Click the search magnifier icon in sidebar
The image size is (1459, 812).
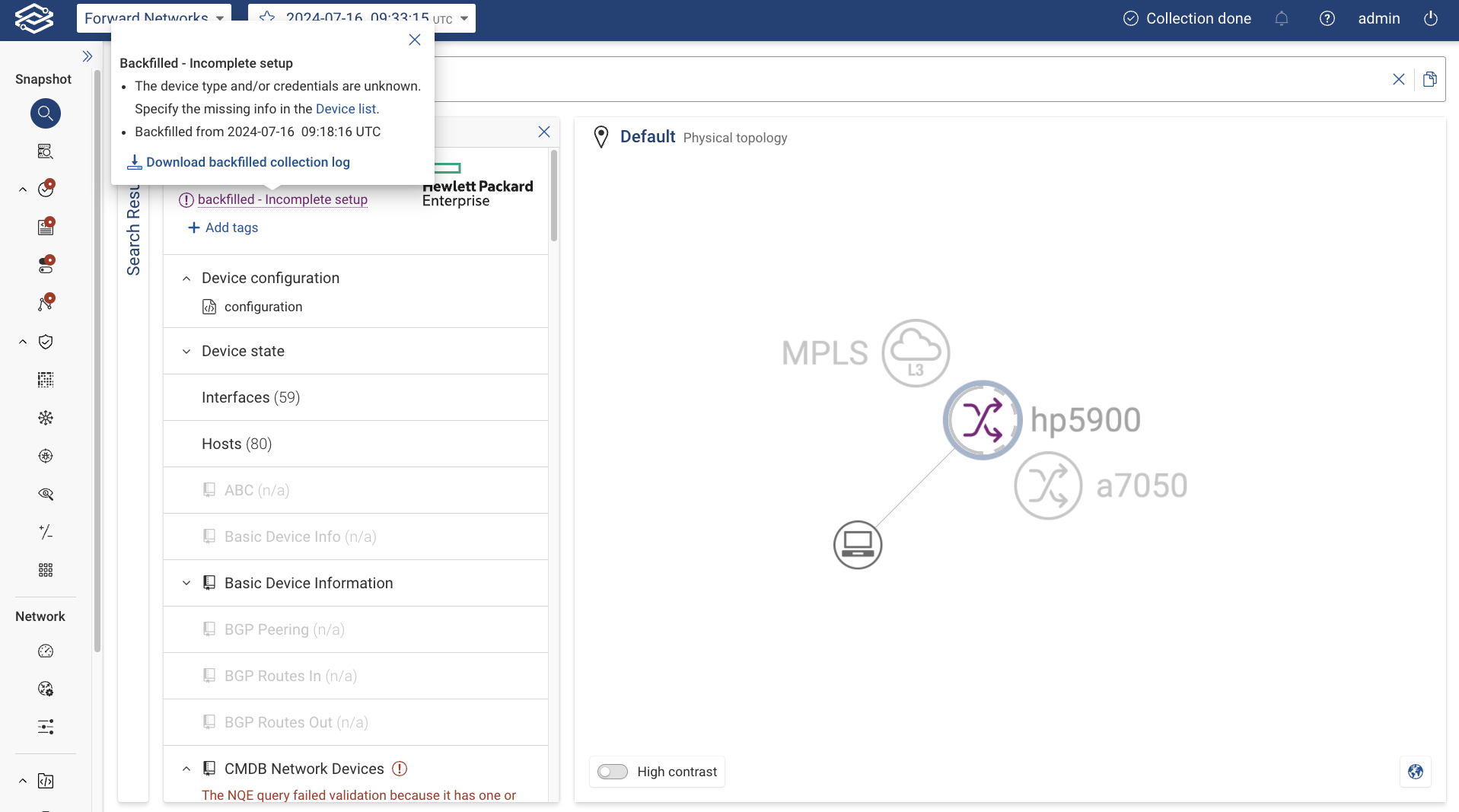(46, 113)
